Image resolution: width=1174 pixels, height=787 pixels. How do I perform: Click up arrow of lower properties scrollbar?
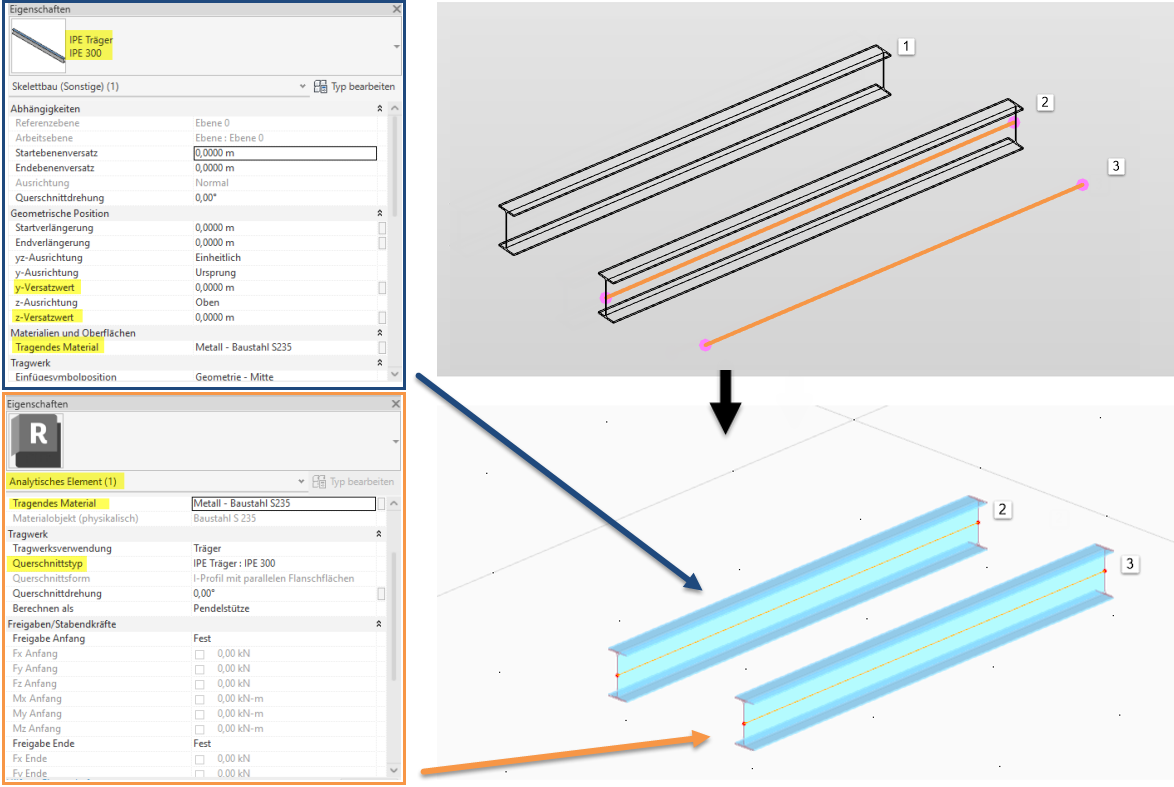coord(394,503)
